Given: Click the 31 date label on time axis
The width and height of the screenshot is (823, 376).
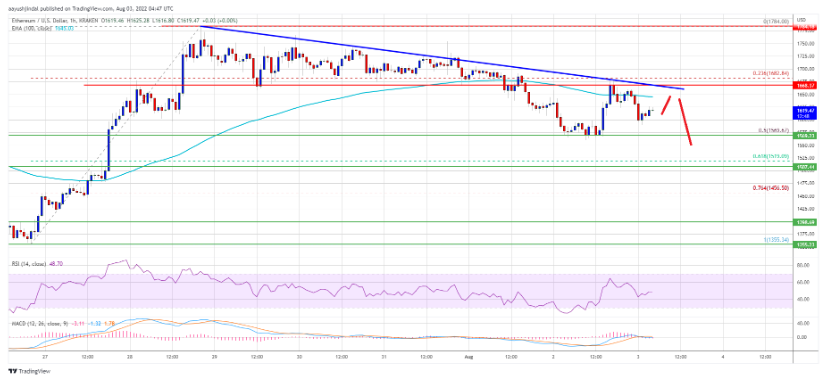Looking at the screenshot, I should [384, 357].
